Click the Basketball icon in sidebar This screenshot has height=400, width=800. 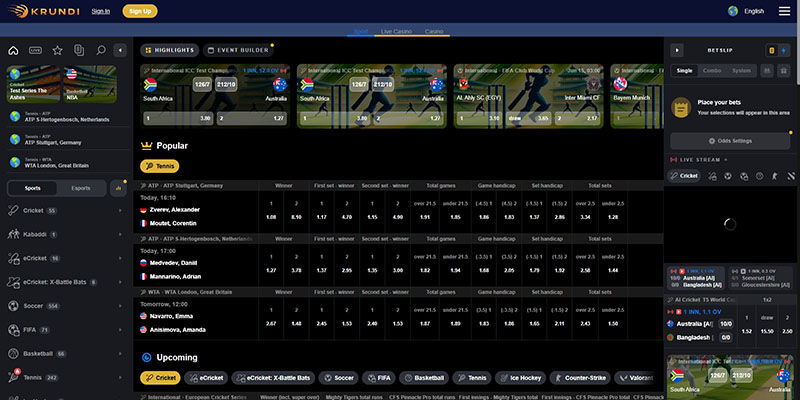13,354
